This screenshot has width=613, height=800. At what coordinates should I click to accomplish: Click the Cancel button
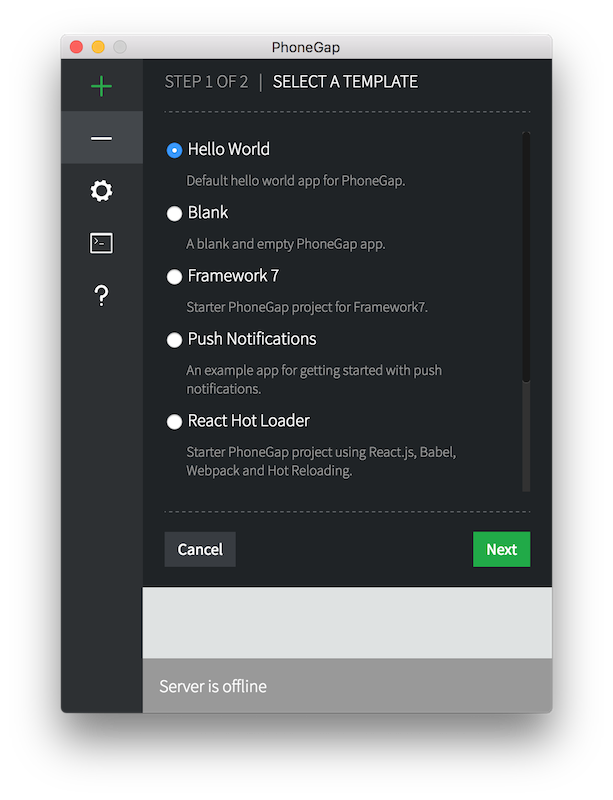tap(200, 549)
